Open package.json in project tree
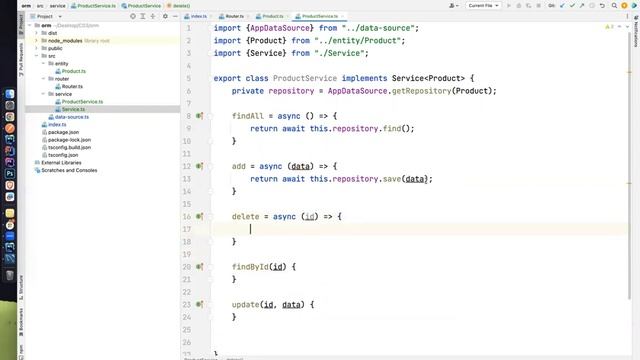The width and height of the screenshot is (640, 360). point(63,132)
